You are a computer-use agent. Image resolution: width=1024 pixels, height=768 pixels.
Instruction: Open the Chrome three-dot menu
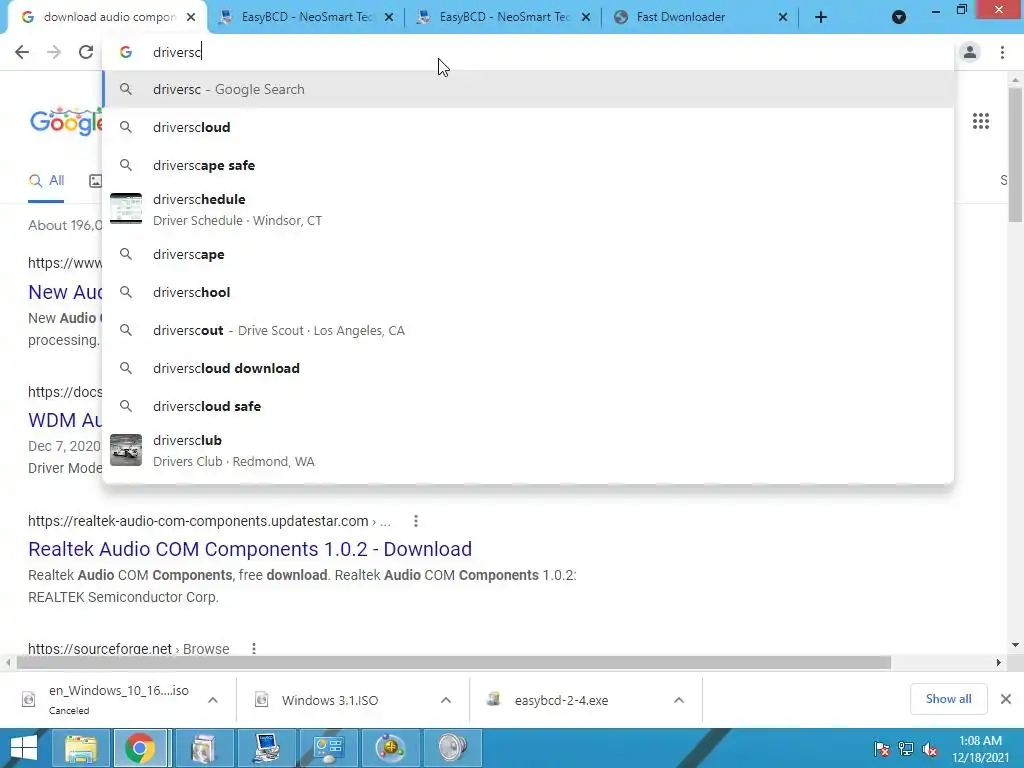tap(1002, 52)
